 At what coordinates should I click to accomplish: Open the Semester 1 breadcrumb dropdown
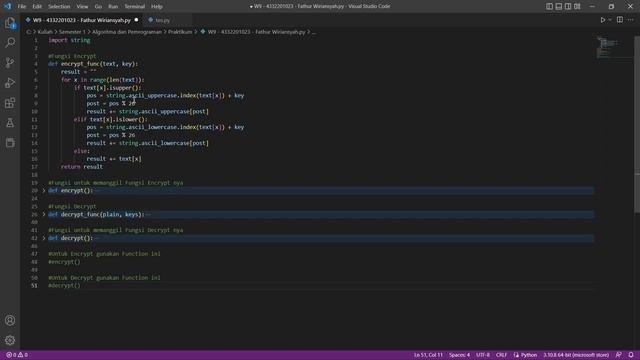[72, 32]
